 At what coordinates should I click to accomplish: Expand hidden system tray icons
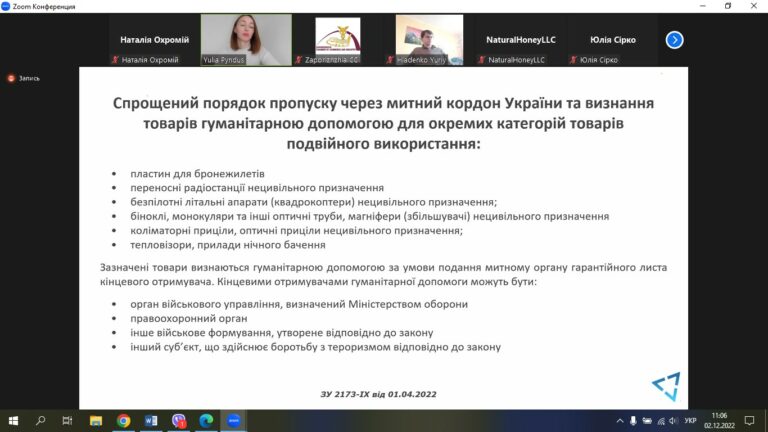620,421
